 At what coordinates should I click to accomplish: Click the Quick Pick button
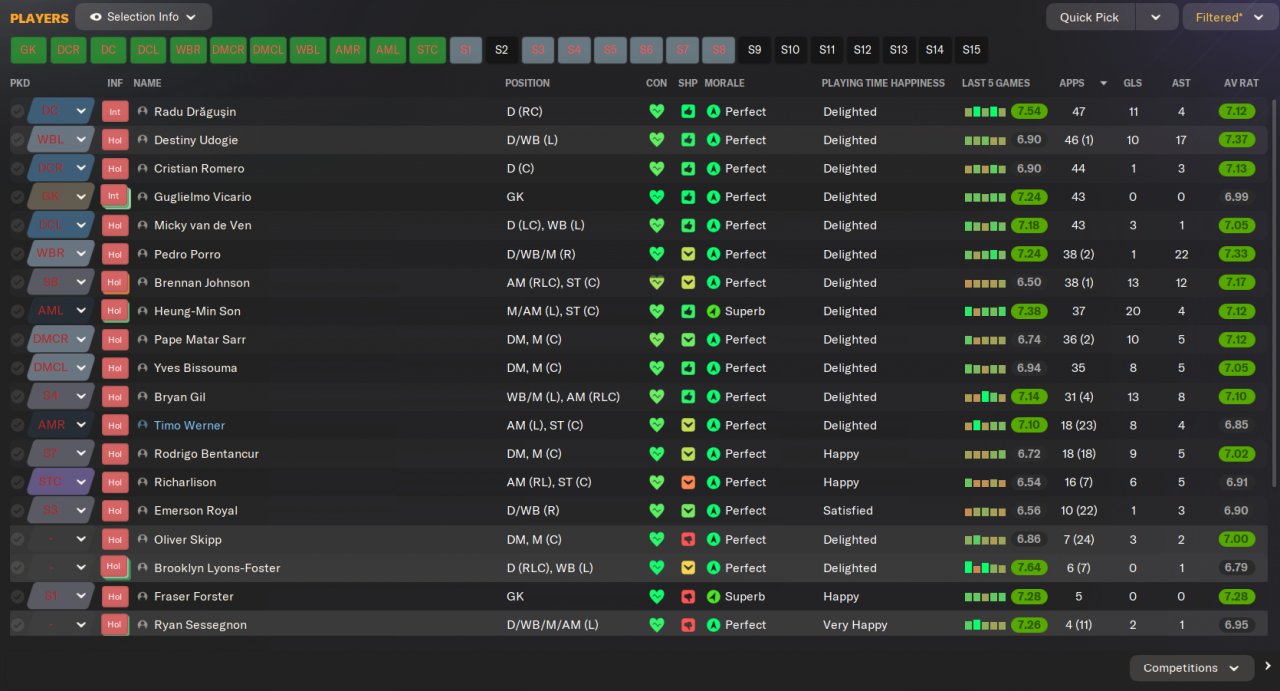1090,17
